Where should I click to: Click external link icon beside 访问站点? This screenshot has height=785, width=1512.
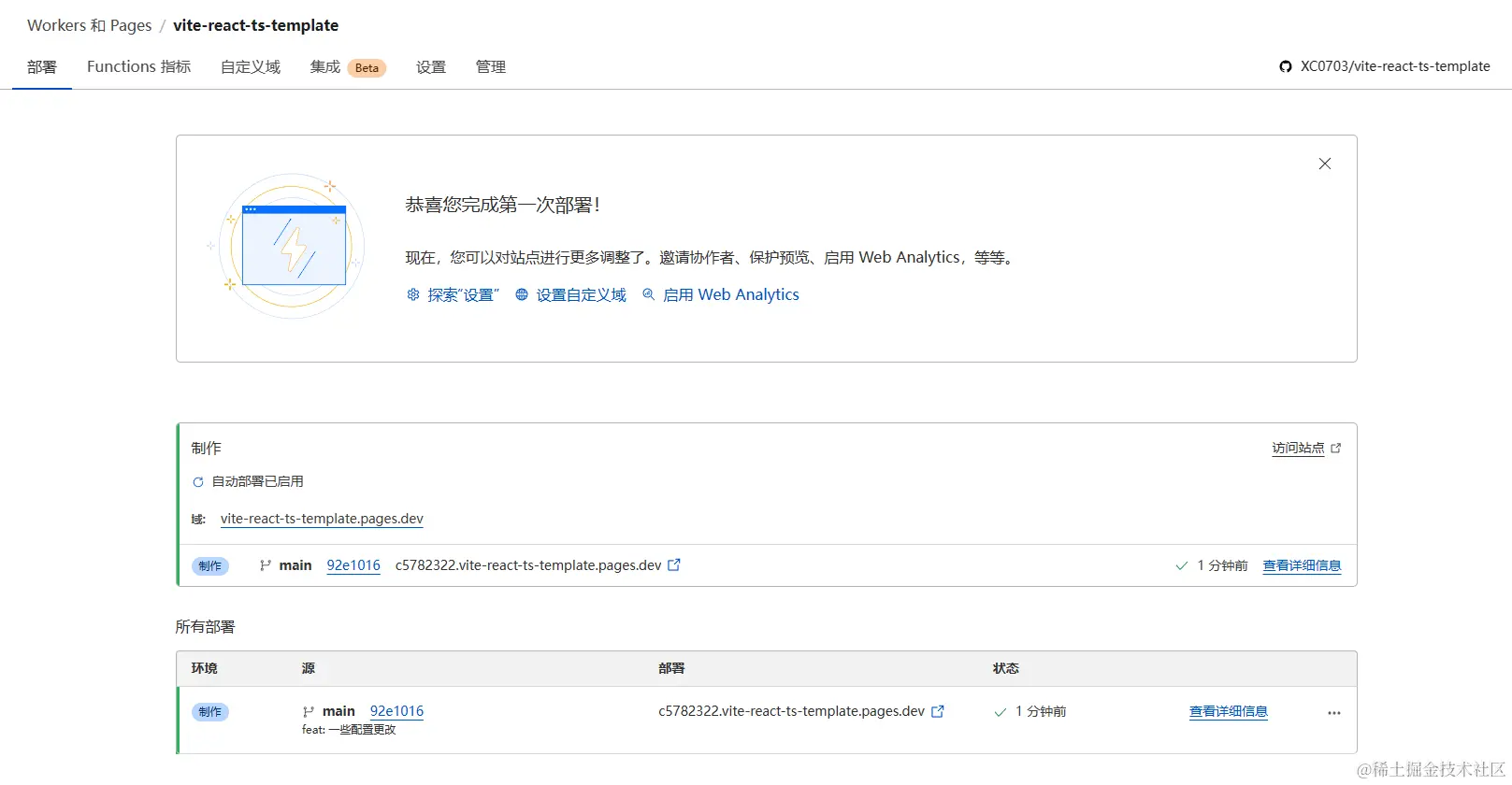1335,449
